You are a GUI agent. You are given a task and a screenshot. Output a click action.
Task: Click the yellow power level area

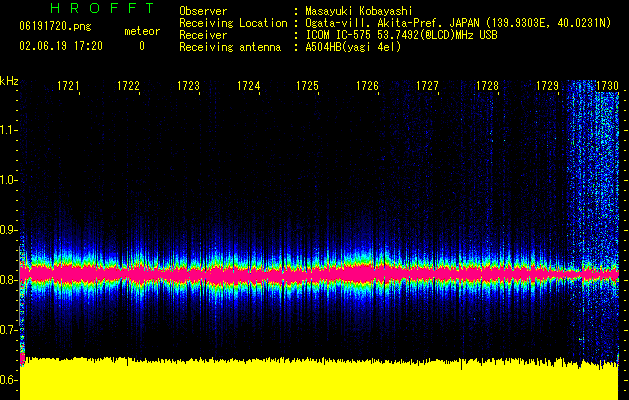300,382
